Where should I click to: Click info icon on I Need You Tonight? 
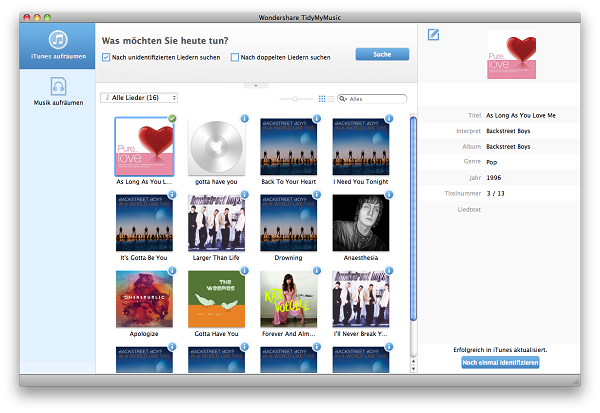tap(389, 119)
